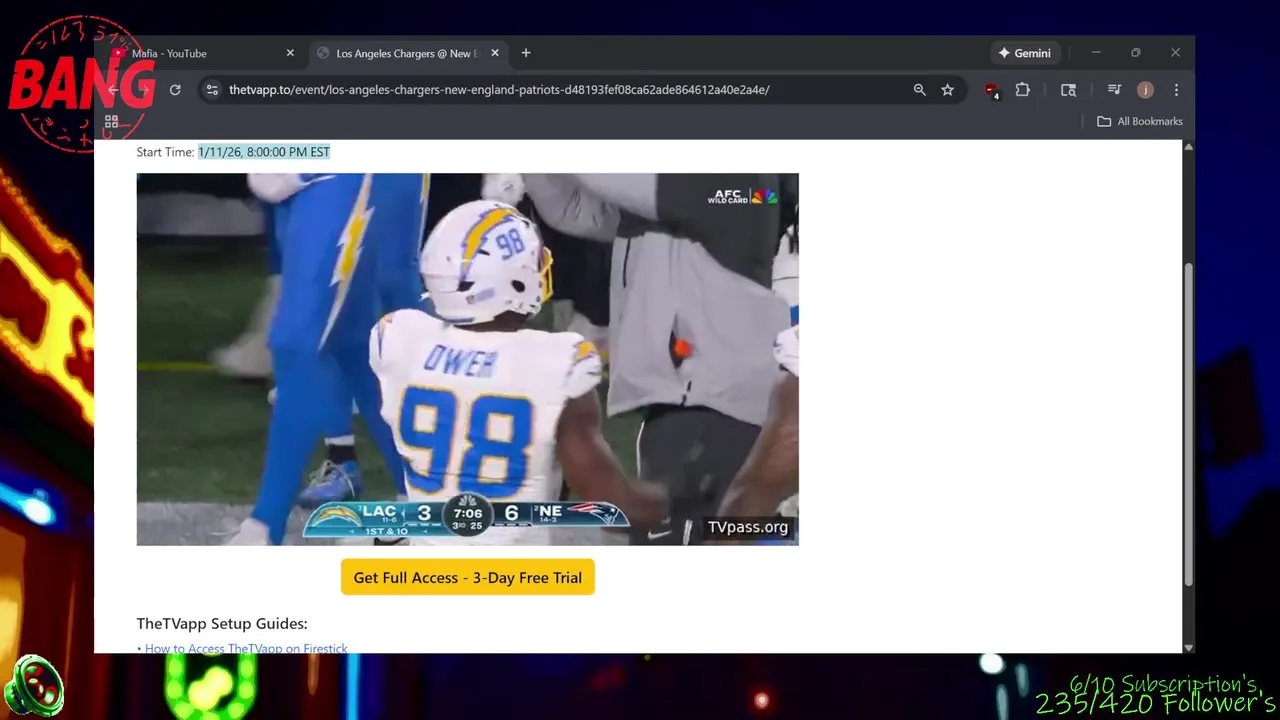Switch to the Mafia - YouTube tab
The height and width of the screenshot is (720, 1280).
(x=168, y=53)
